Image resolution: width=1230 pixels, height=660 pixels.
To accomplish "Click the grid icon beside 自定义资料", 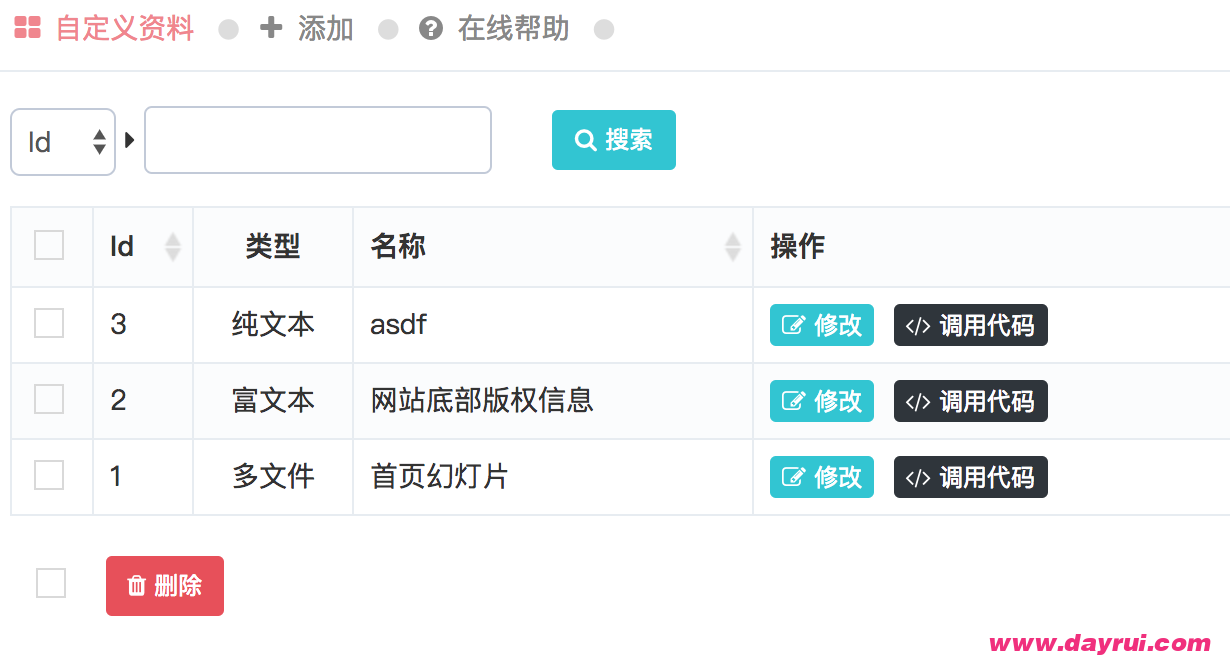I will point(27,28).
